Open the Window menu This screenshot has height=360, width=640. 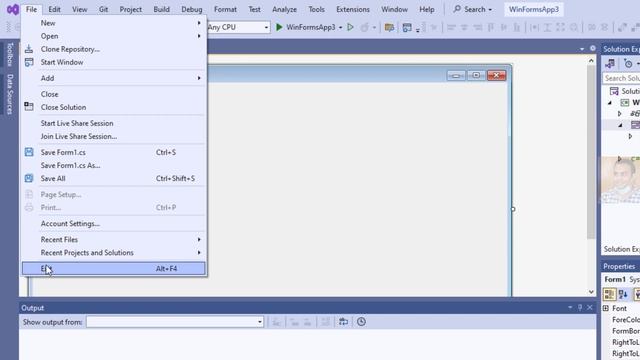tap(394, 9)
